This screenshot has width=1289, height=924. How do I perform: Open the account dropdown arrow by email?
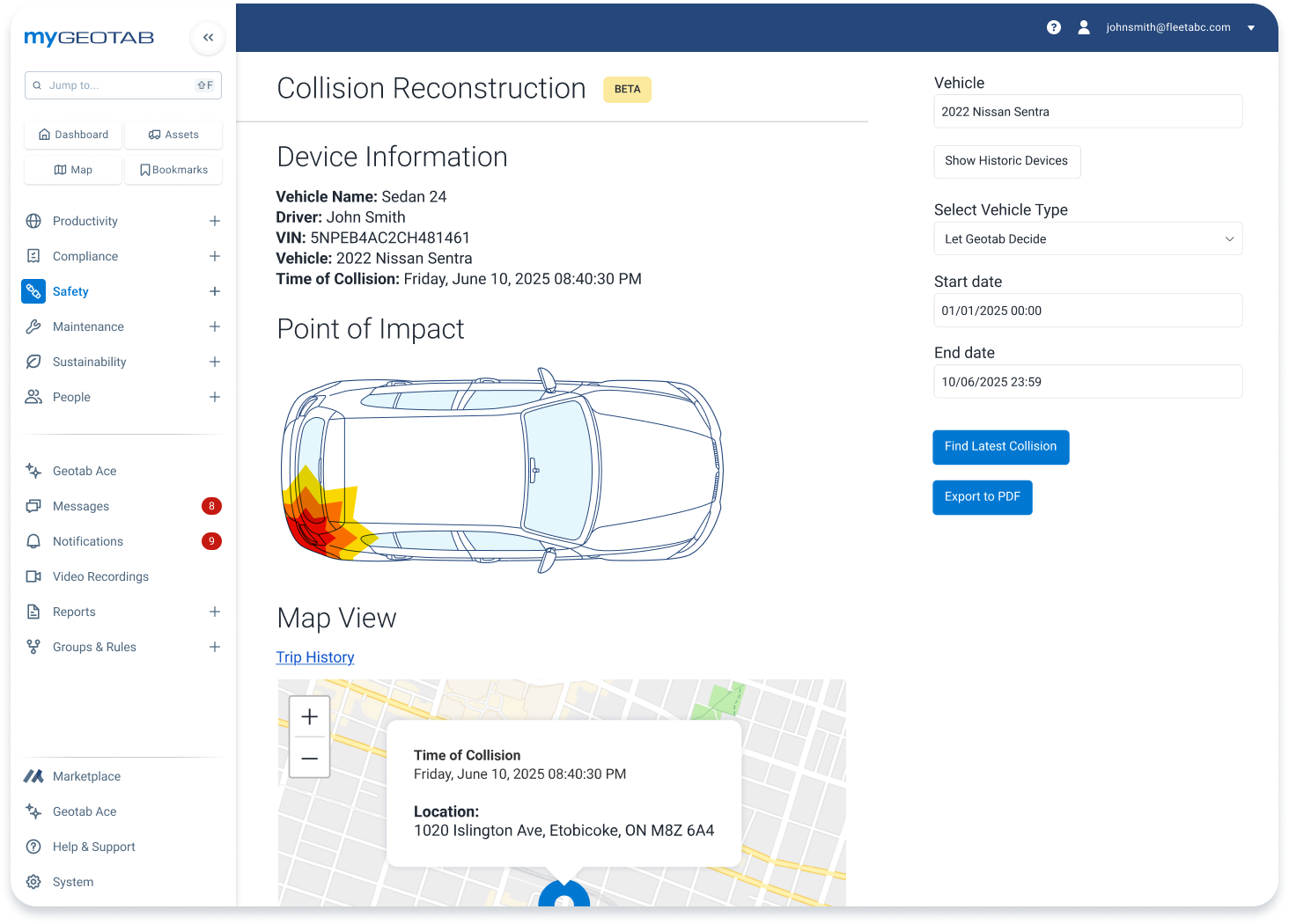[1251, 28]
